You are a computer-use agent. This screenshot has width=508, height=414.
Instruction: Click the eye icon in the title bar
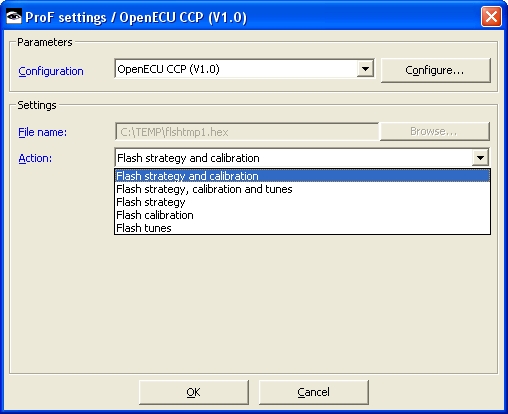(14, 16)
